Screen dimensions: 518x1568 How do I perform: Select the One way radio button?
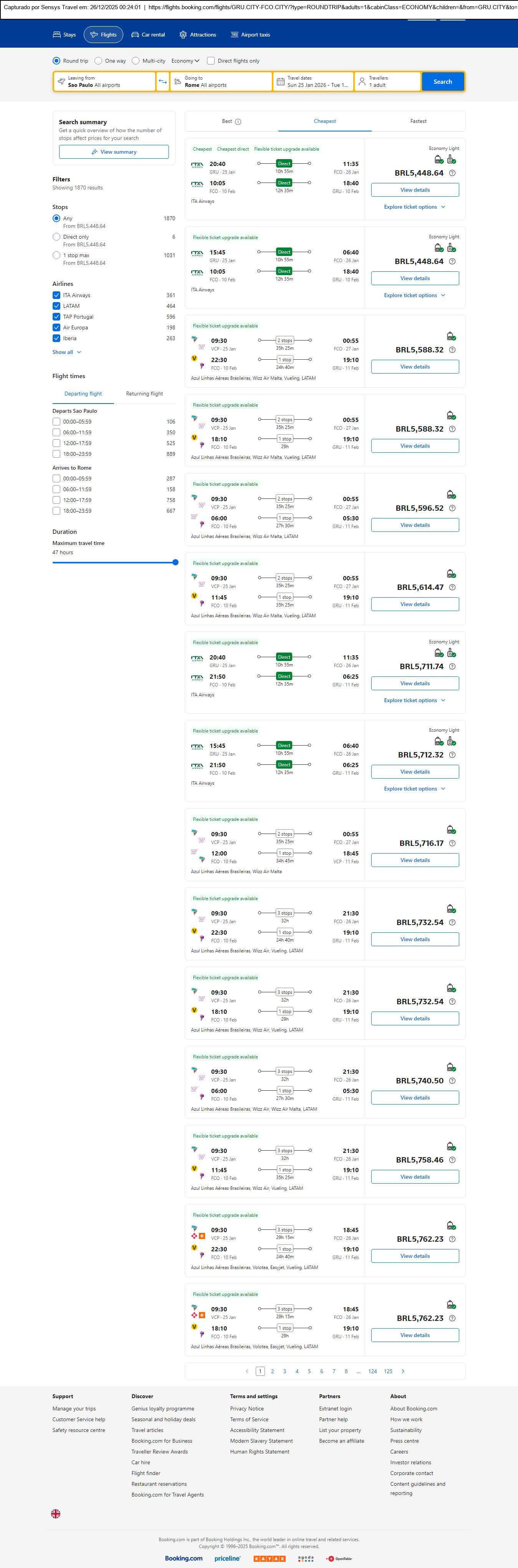(x=98, y=61)
